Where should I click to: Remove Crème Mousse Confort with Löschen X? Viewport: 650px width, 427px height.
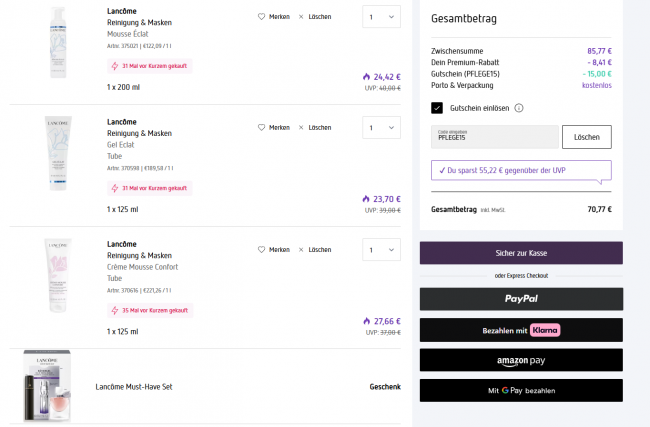coord(301,249)
